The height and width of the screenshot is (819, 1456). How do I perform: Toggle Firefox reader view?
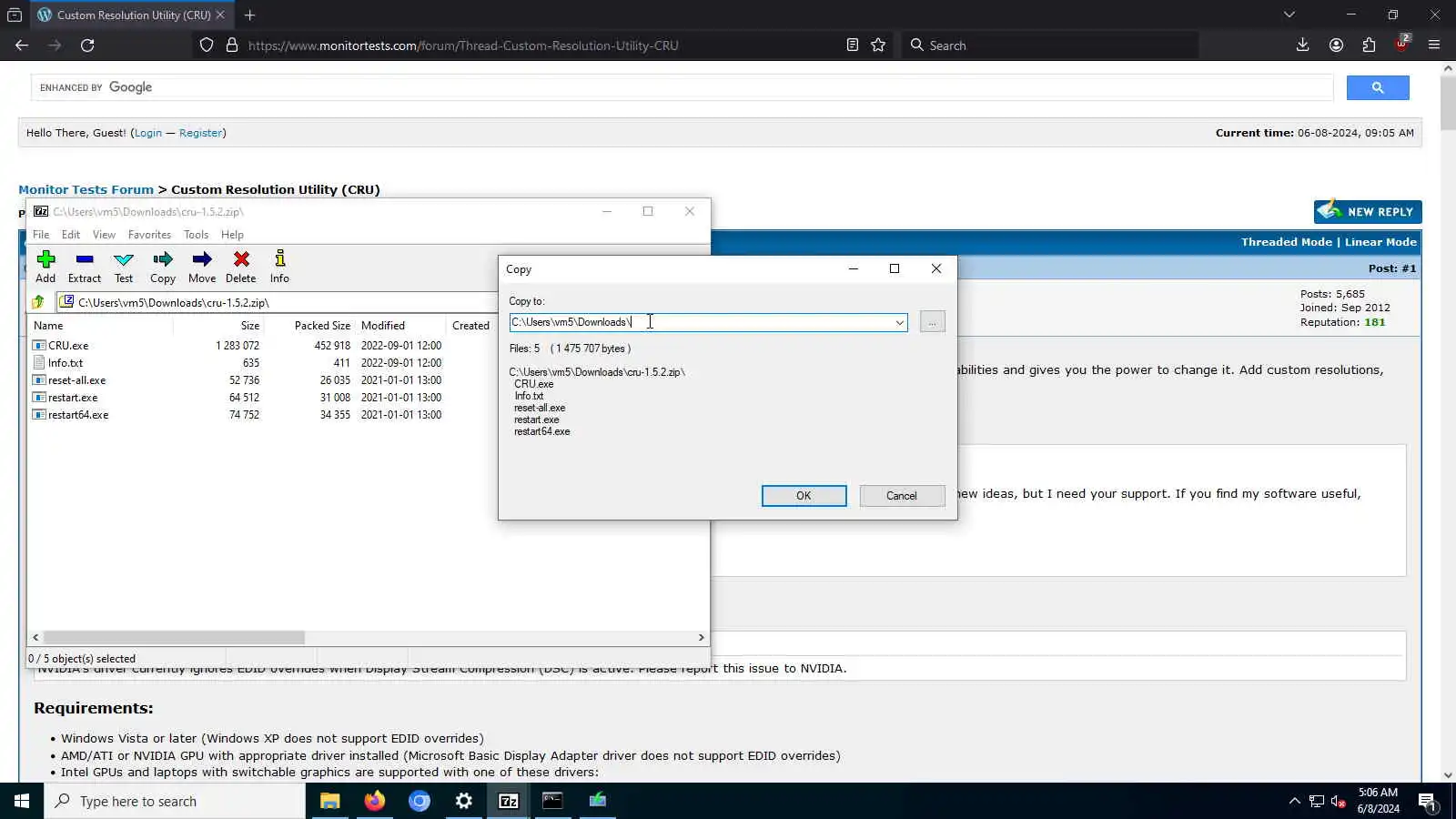coord(853,45)
